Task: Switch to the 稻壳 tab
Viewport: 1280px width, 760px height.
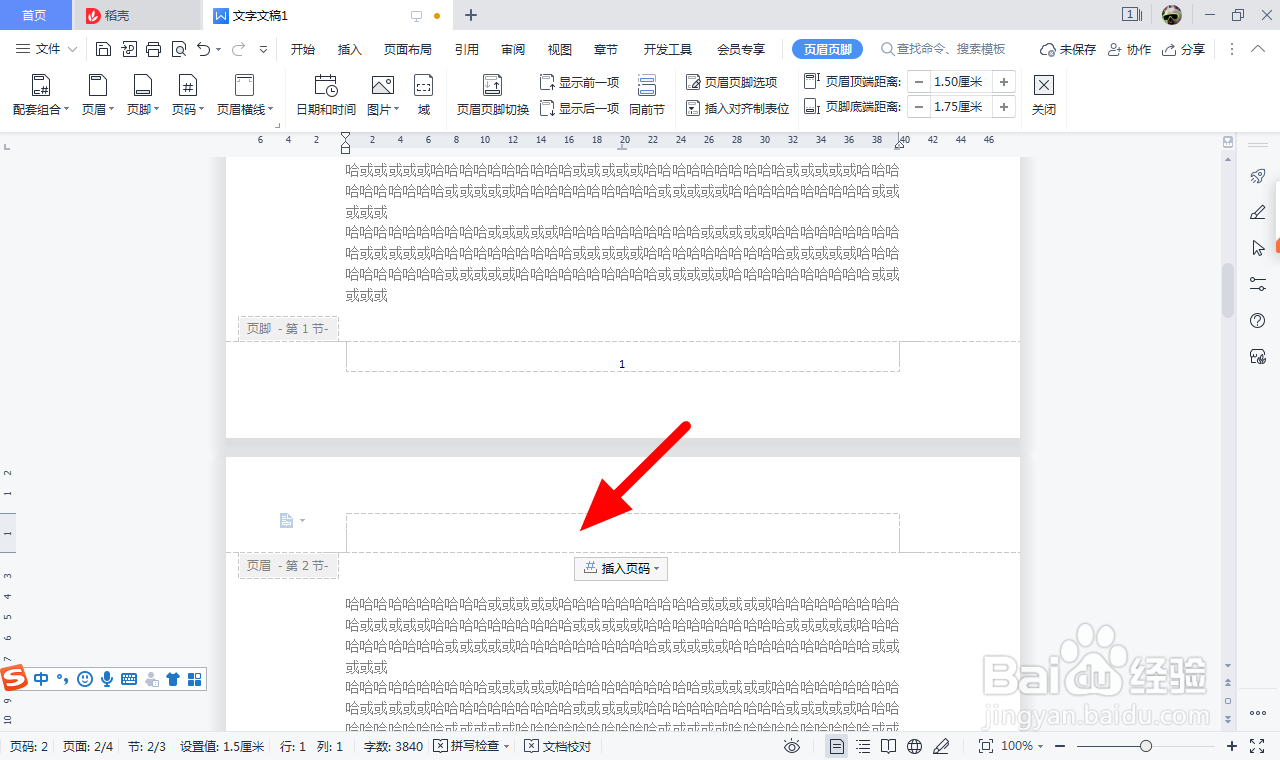Action: click(x=137, y=15)
